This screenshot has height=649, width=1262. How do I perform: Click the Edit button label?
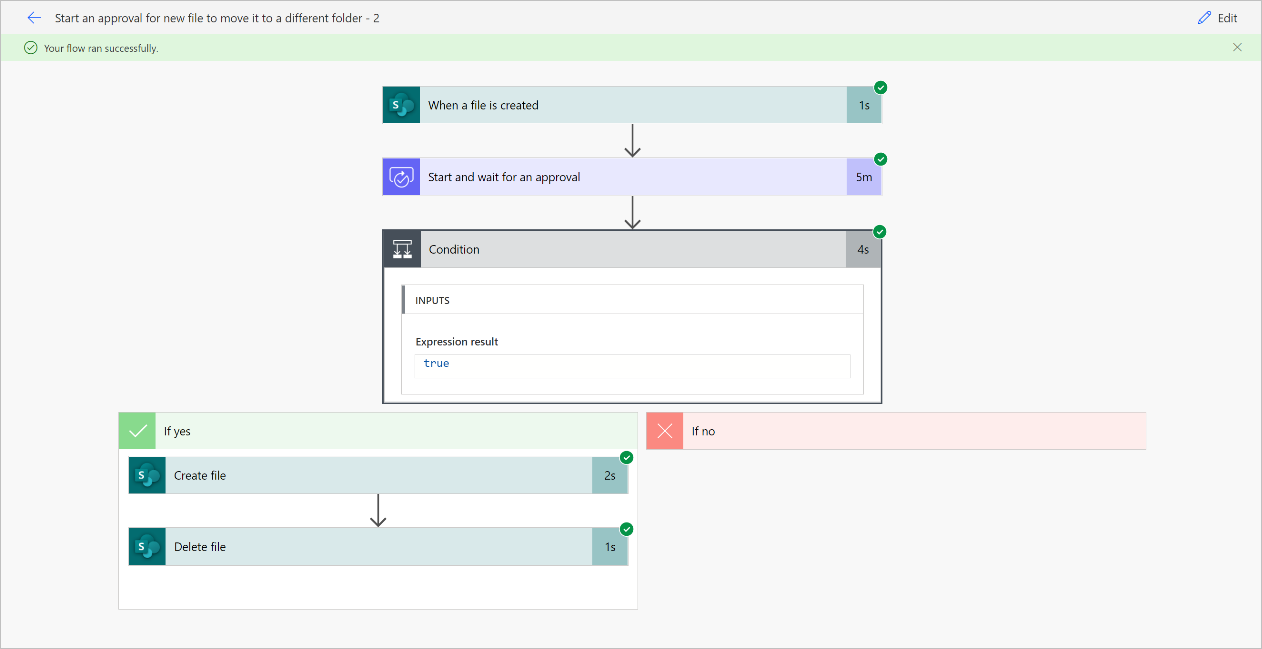tap(1227, 18)
